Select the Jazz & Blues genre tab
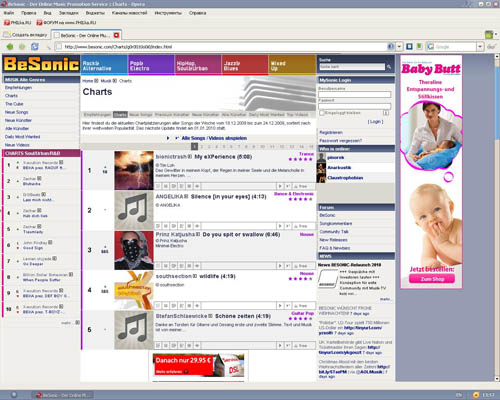The height and width of the screenshot is (400, 500). (x=245, y=65)
